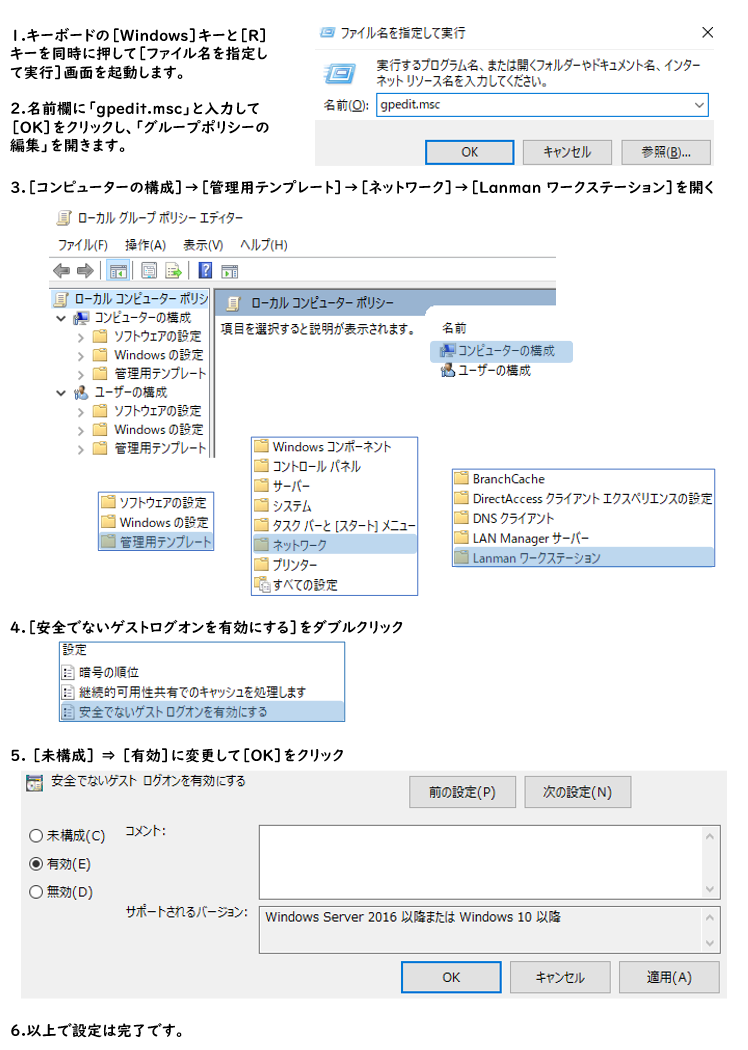Click the 前の設定(P) button

tap(463, 792)
